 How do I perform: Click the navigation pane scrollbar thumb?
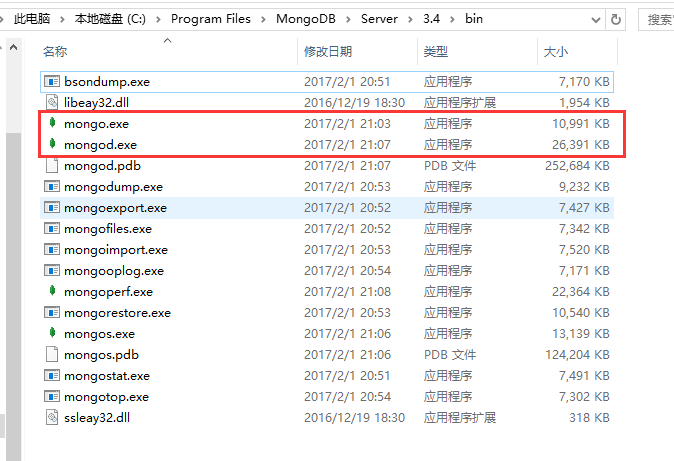click(x=13, y=297)
